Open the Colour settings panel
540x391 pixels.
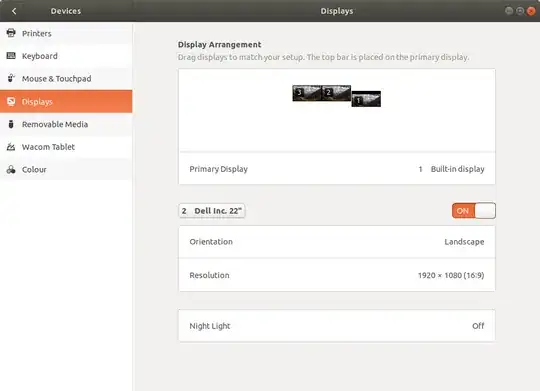pos(66,169)
